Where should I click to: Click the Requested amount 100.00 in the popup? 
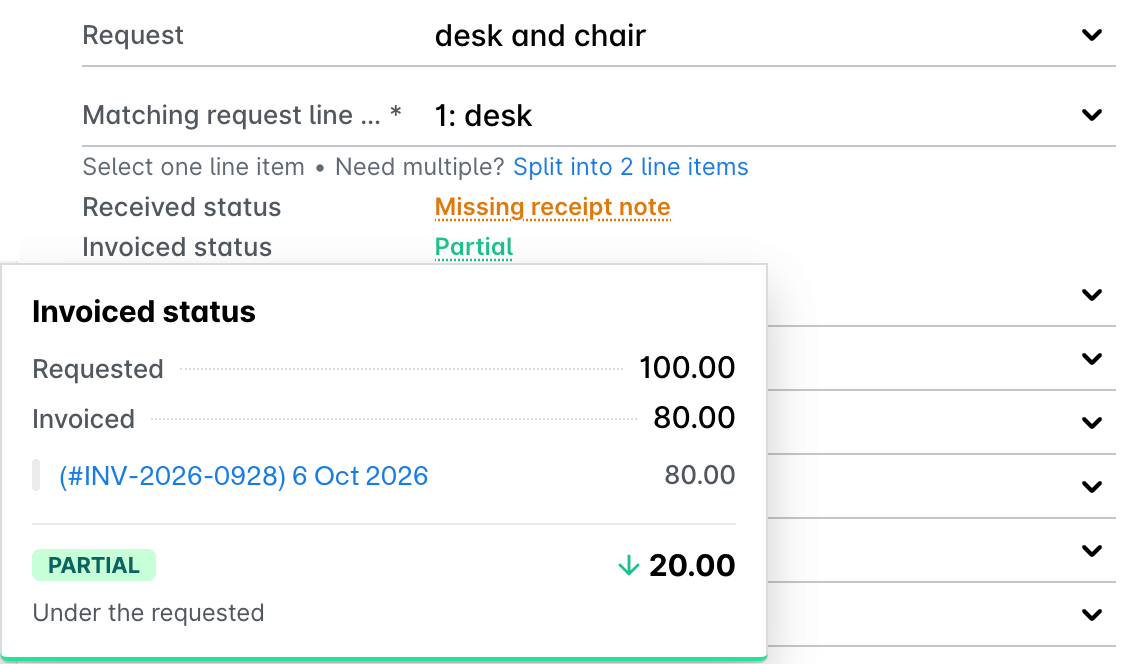point(688,368)
